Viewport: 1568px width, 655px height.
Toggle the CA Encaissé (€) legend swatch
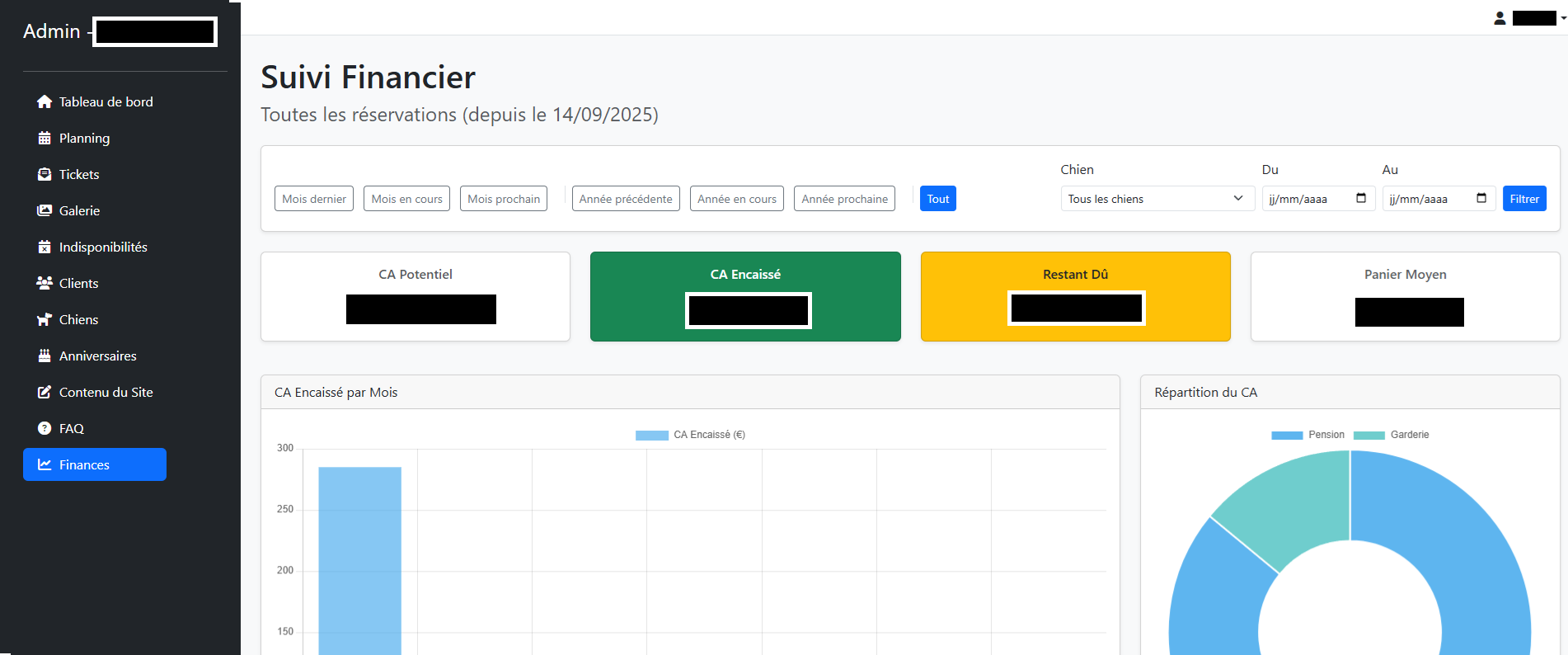(x=652, y=435)
